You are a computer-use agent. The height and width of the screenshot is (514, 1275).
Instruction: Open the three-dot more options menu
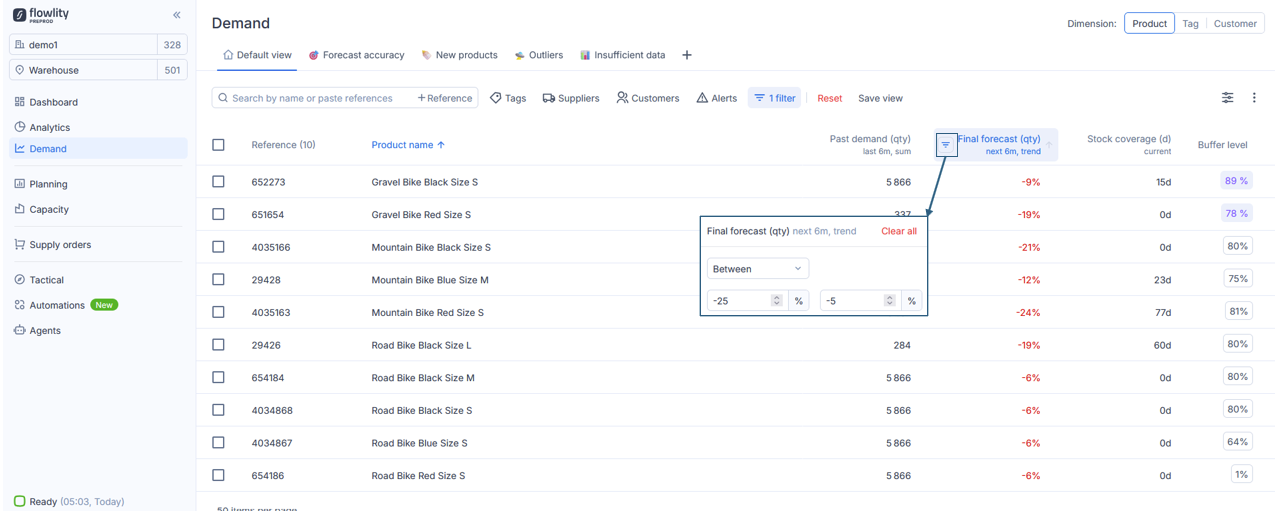pos(1254,98)
